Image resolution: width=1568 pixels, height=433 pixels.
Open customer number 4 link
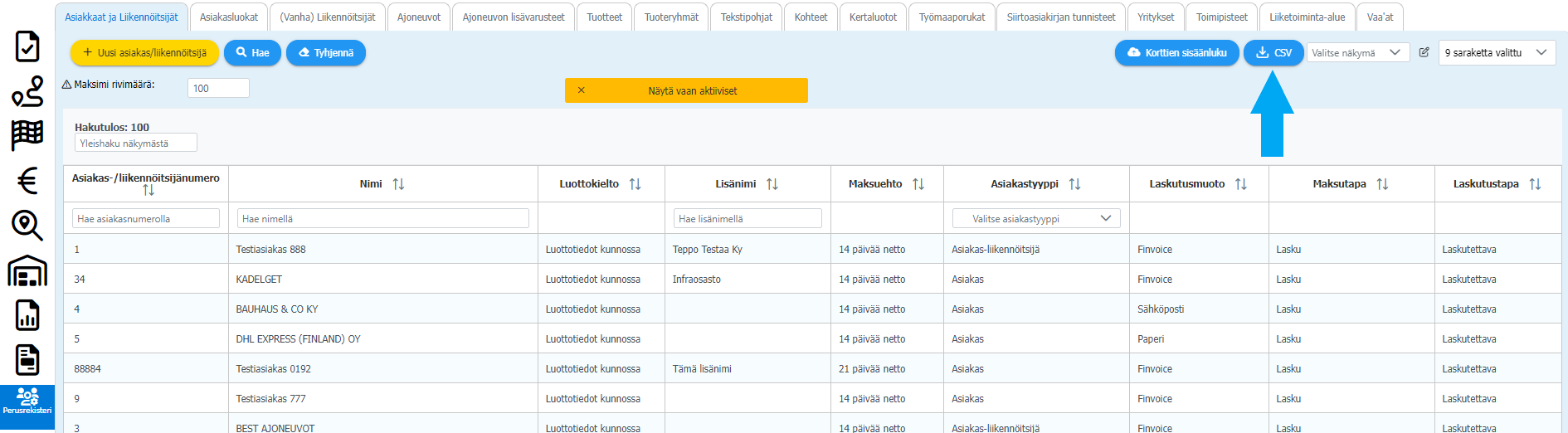pyautogui.click(x=77, y=309)
